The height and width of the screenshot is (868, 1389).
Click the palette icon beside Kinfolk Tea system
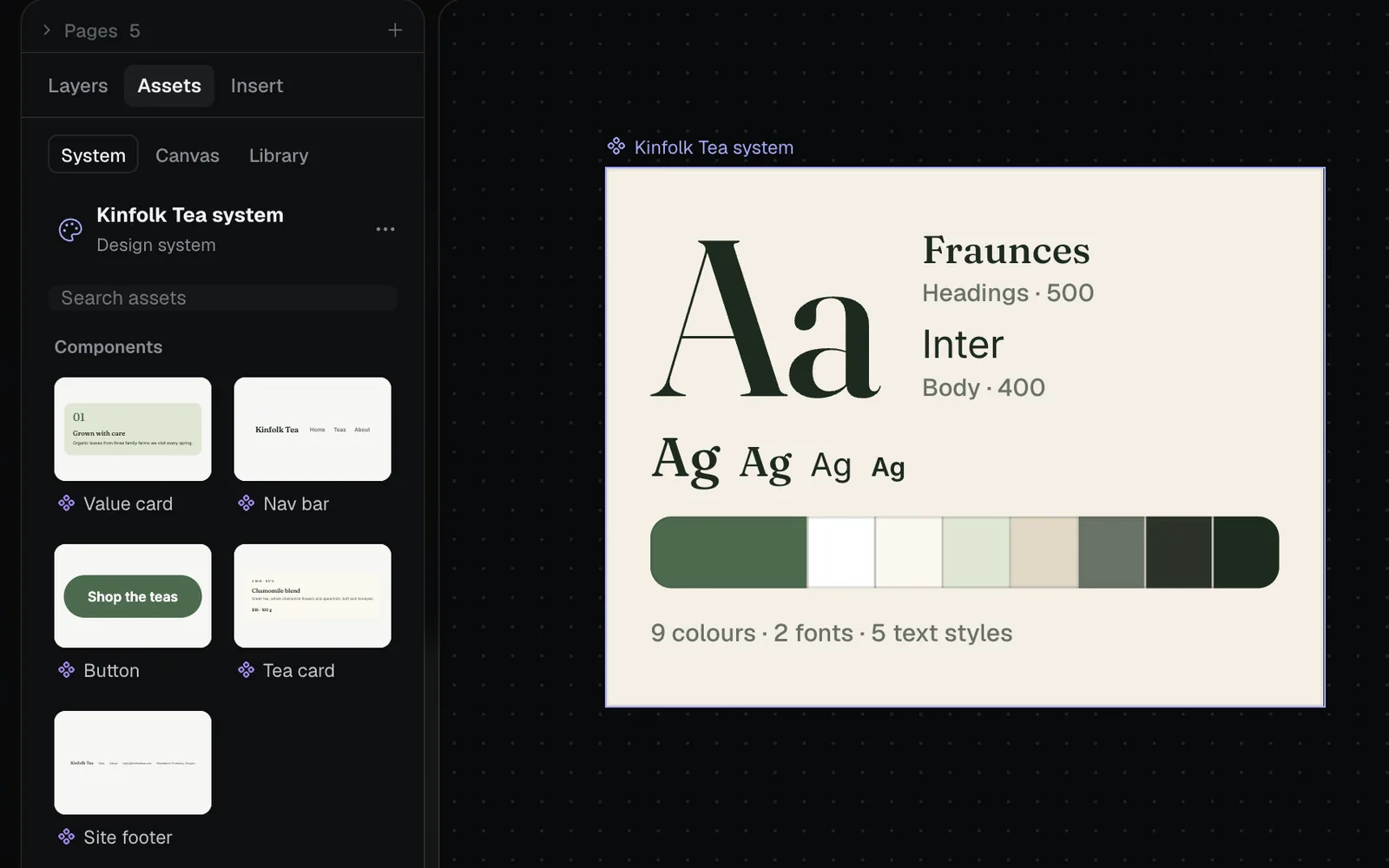(x=70, y=229)
